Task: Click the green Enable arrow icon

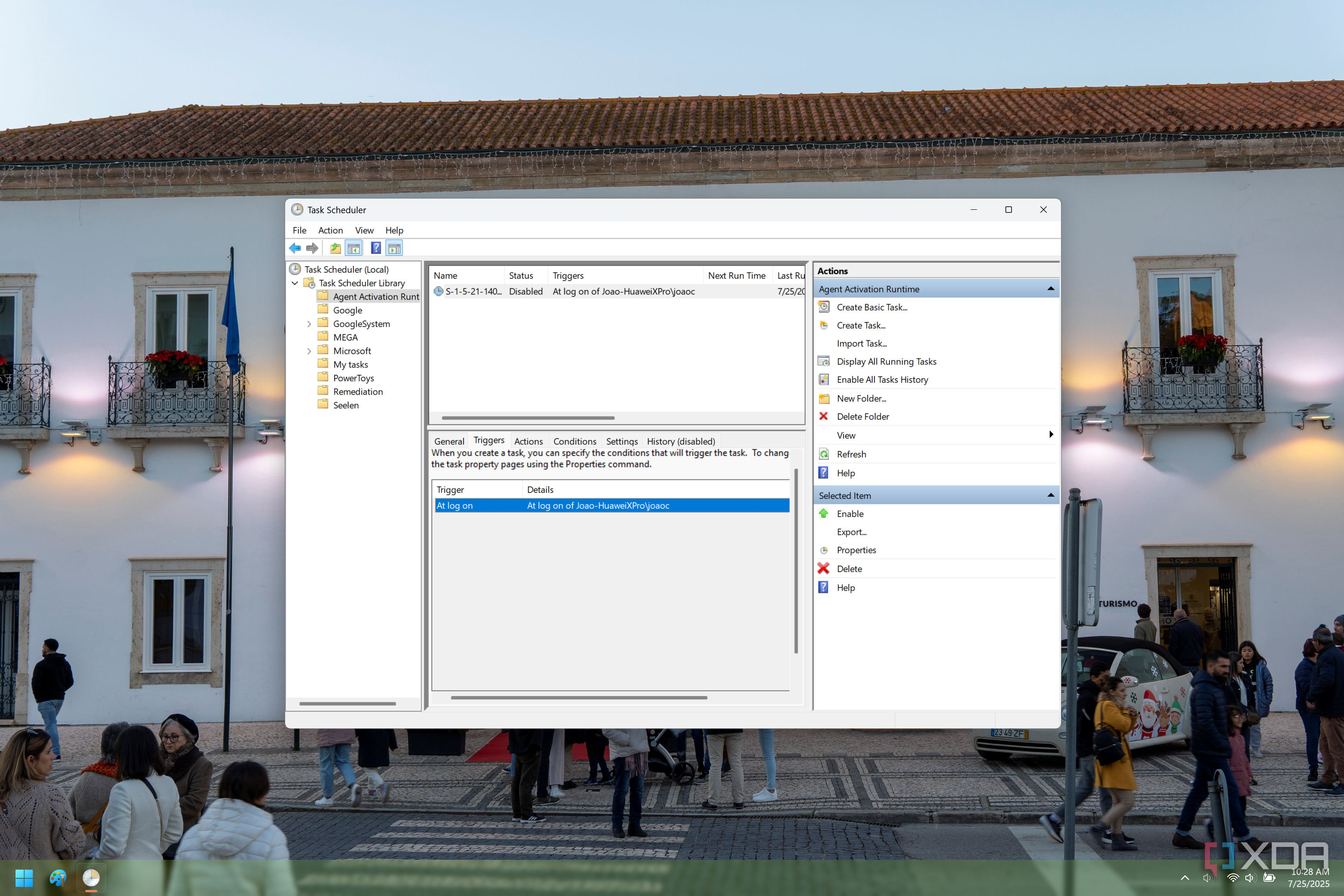Action: coord(824,513)
